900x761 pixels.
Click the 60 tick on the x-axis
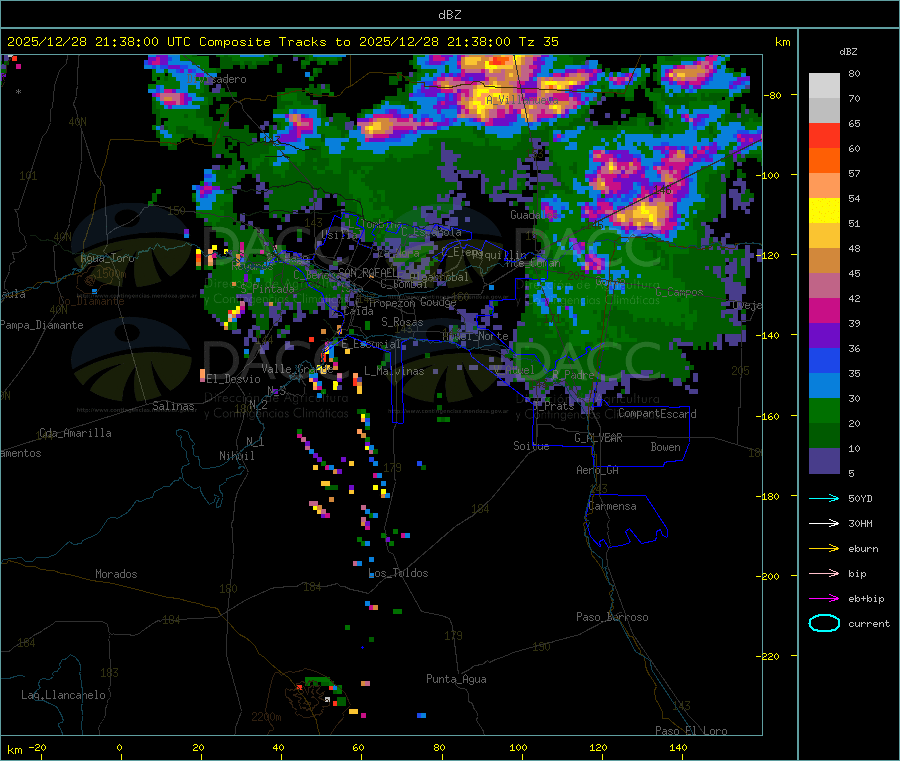tap(359, 747)
